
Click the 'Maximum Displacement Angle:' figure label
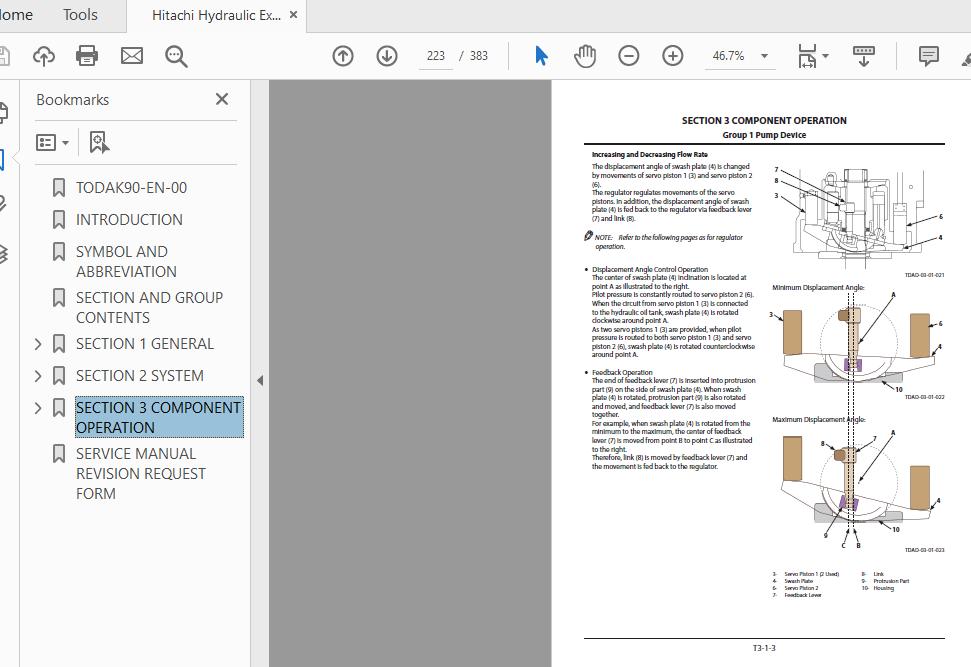[819, 419]
